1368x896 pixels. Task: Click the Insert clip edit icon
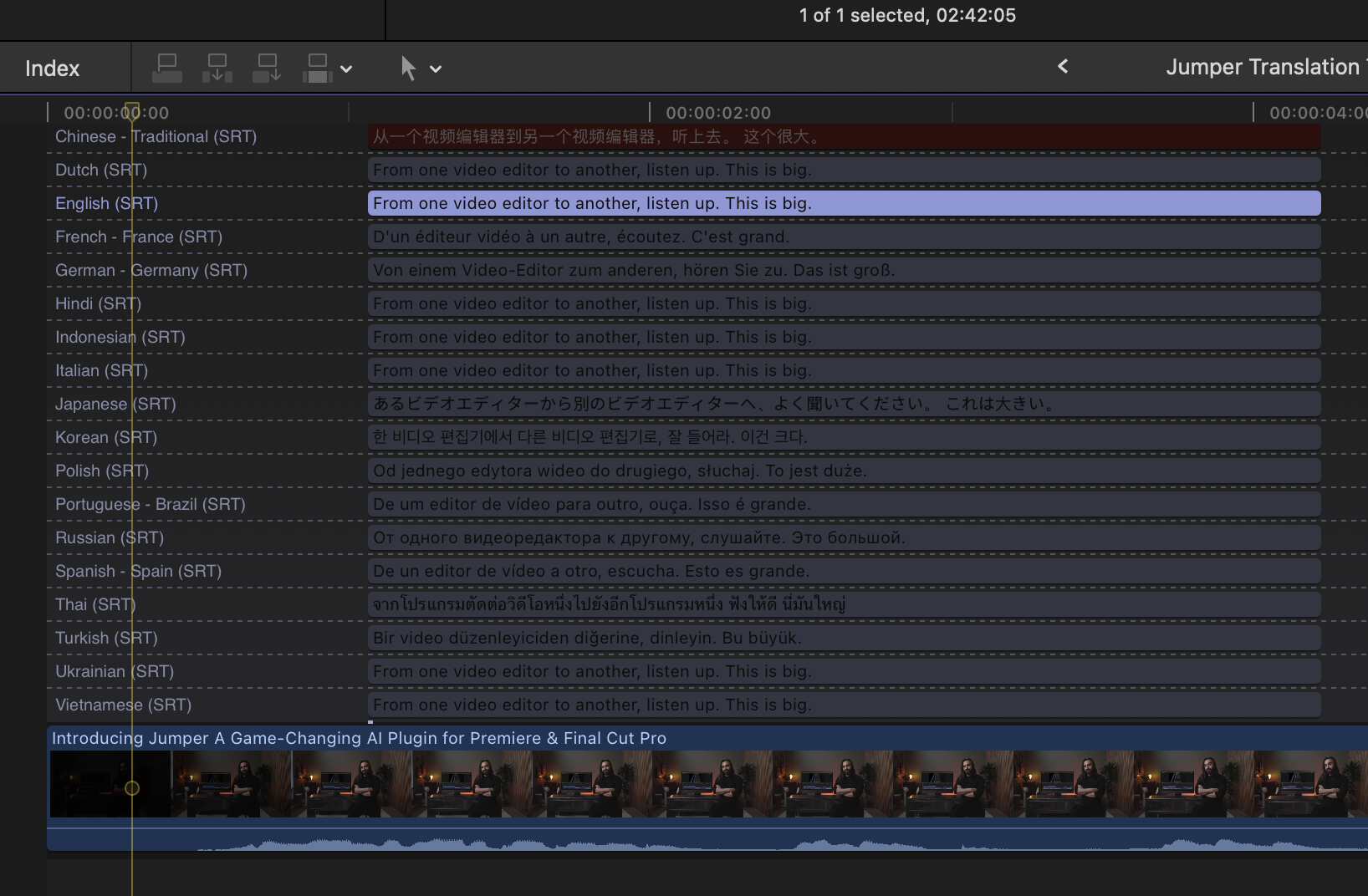point(217,68)
